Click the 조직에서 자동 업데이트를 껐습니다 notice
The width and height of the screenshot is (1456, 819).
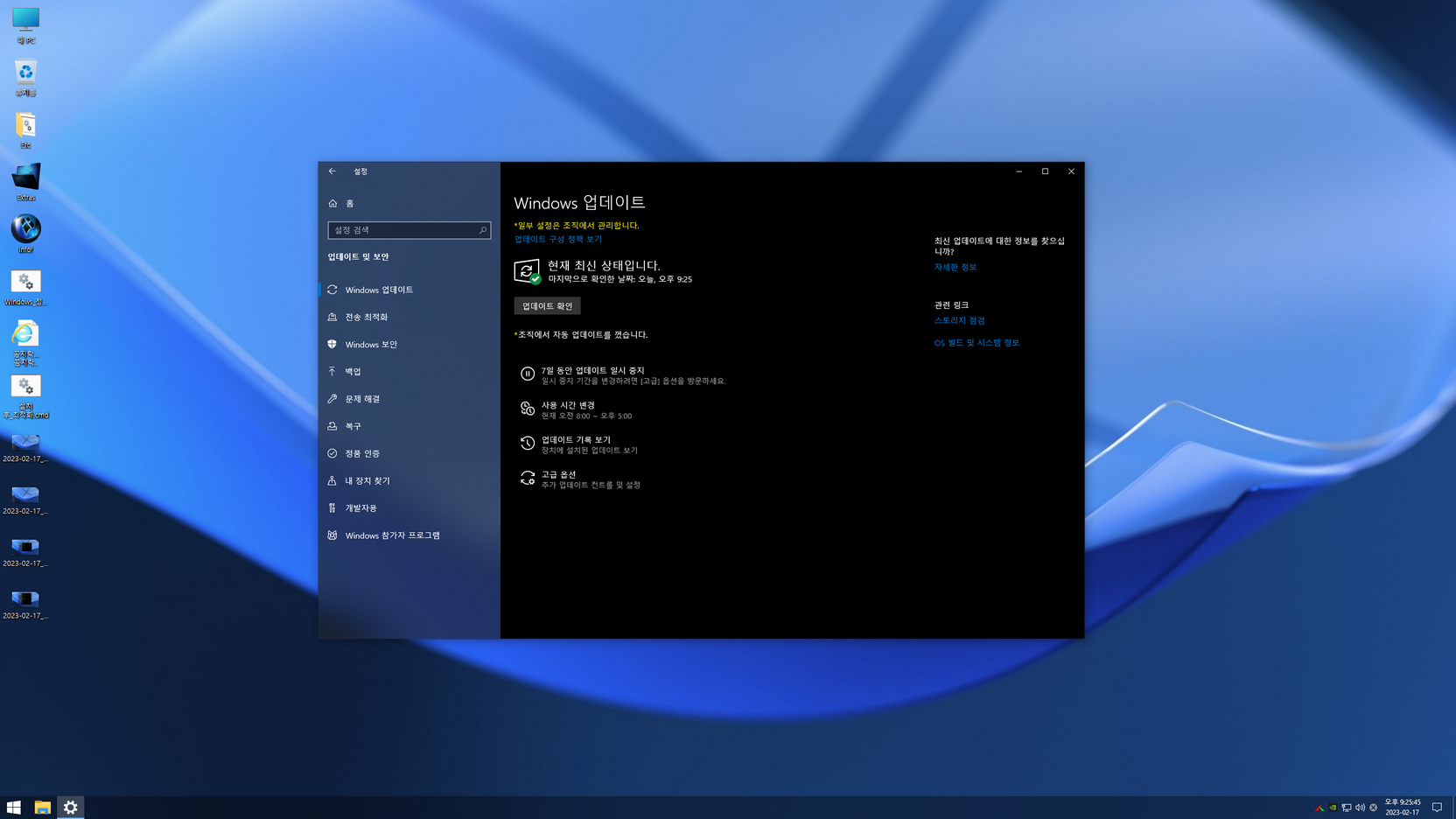tap(582, 334)
